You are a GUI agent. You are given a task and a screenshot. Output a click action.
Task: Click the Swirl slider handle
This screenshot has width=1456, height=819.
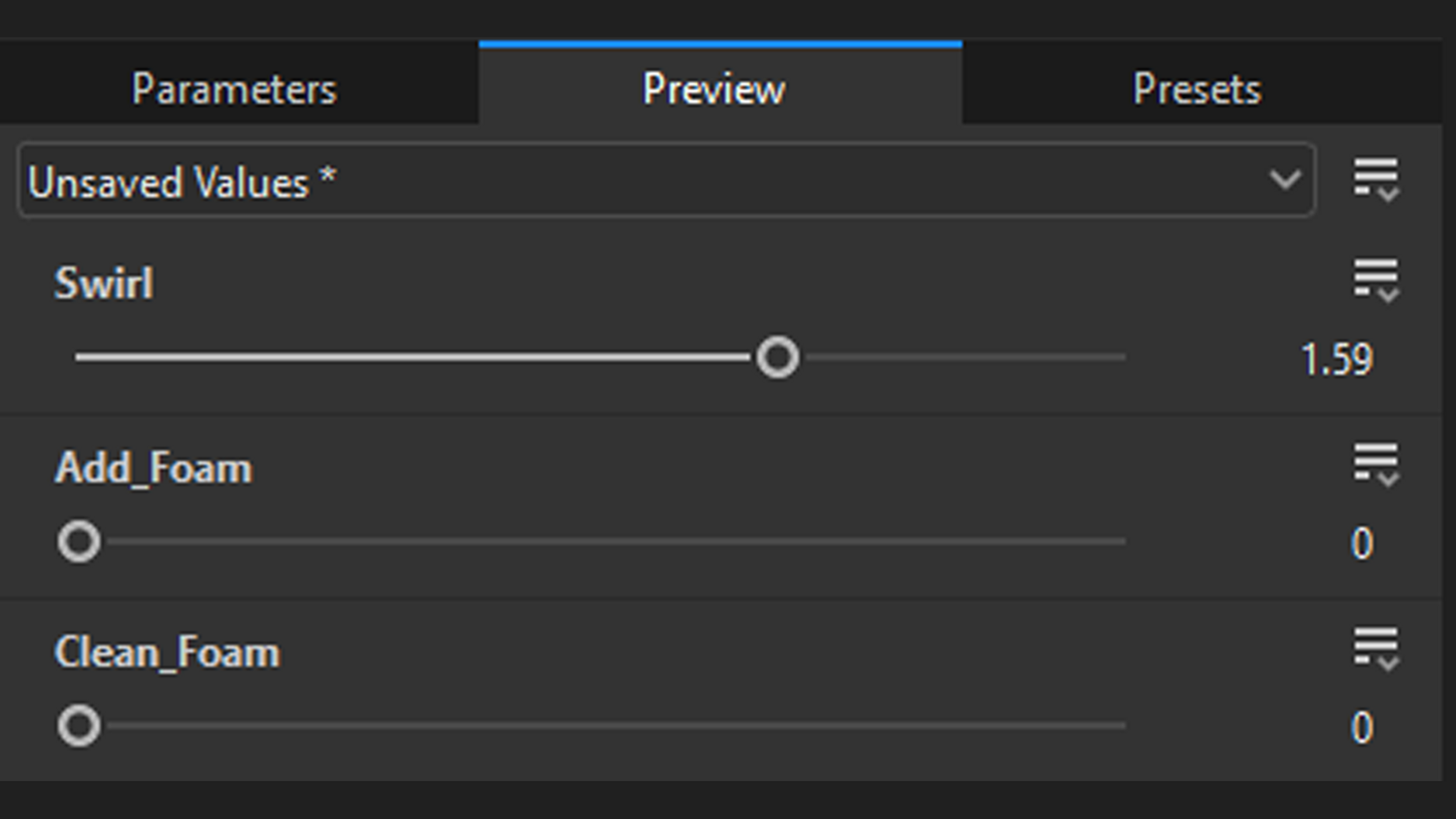(x=778, y=358)
